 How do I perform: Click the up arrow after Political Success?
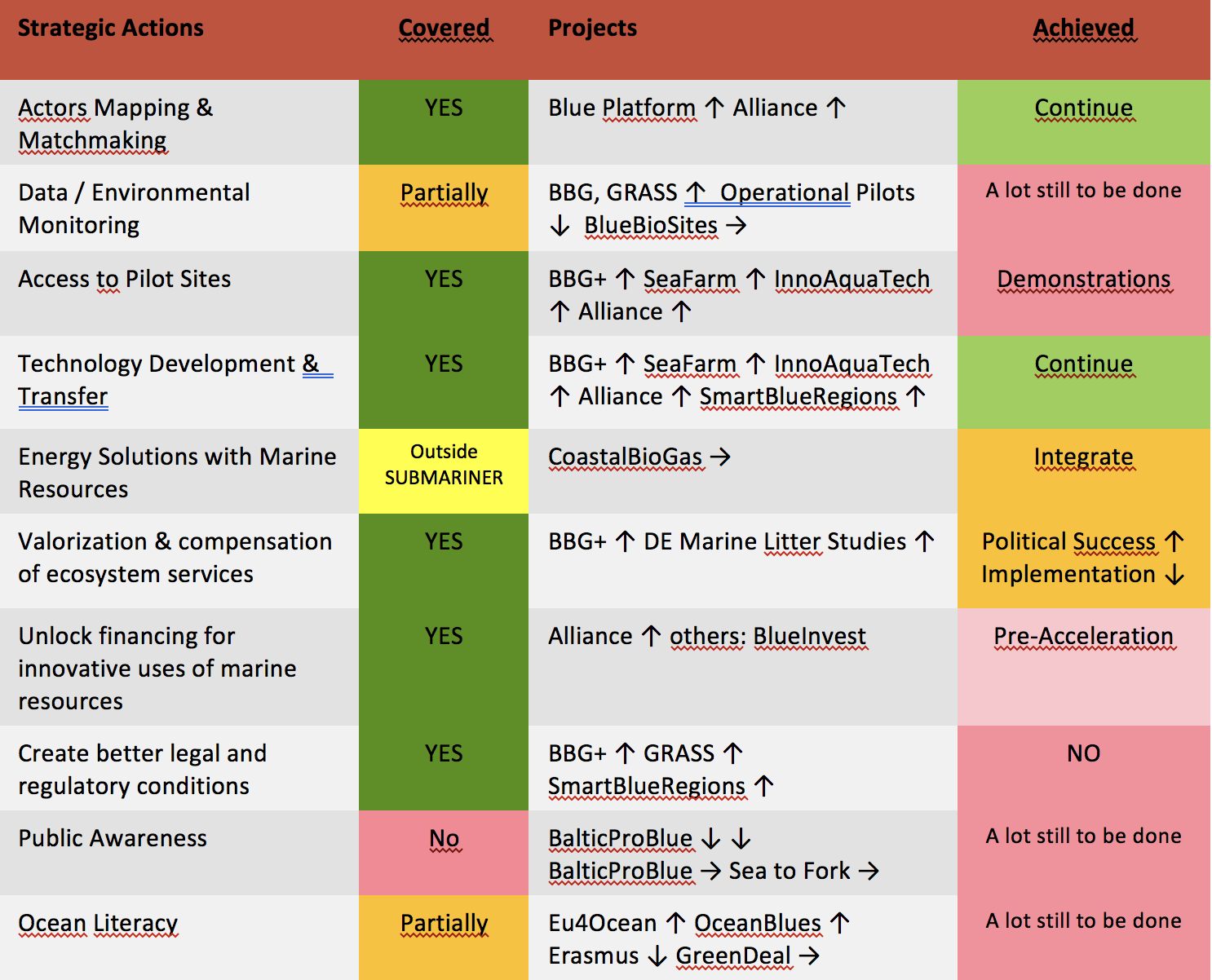click(1174, 541)
